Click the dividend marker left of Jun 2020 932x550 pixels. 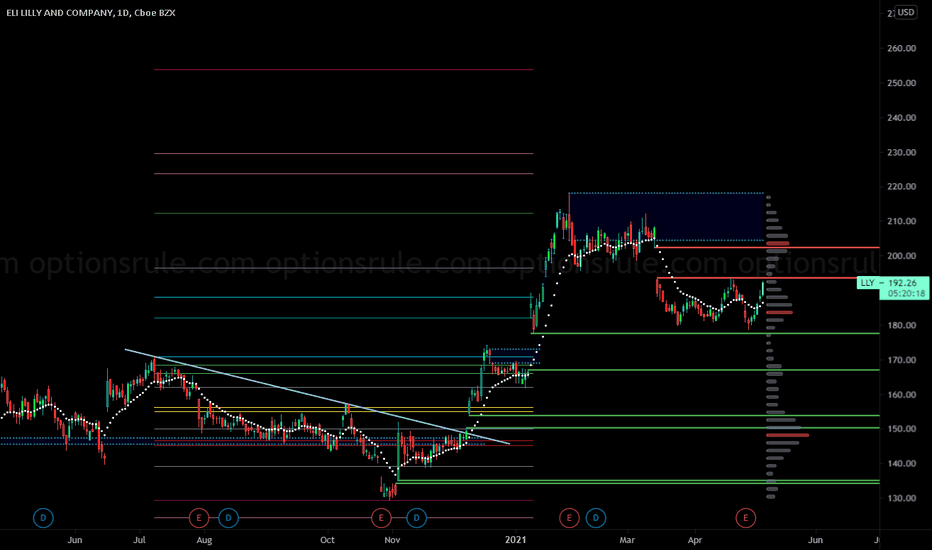43,518
